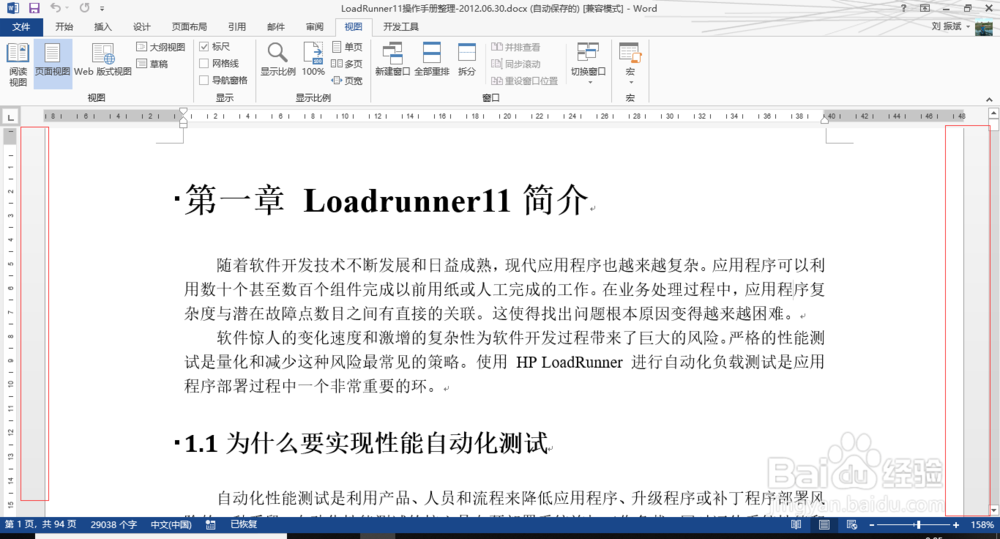The width and height of the screenshot is (1000, 539).
Task: Set zoom to 100% via ribbon icon
Action: [x=313, y=59]
